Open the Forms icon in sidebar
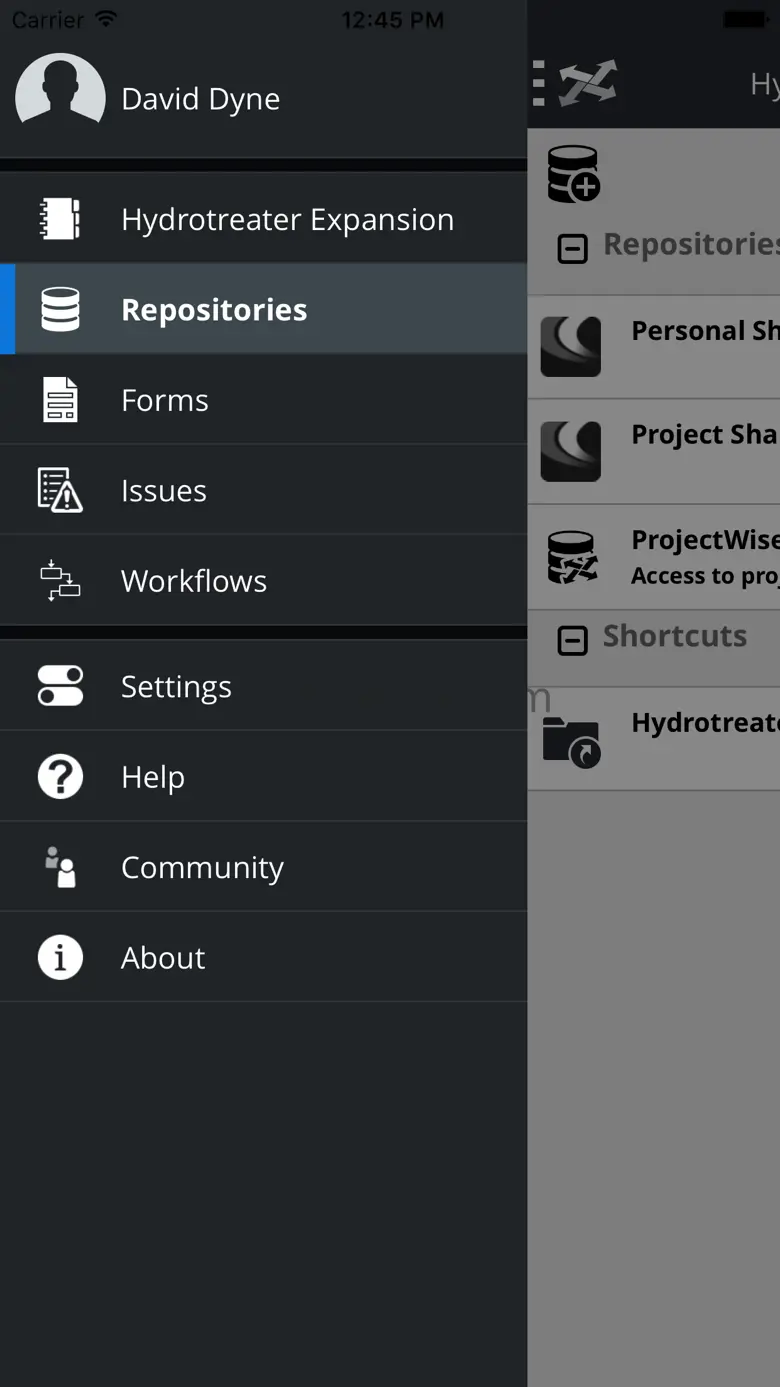This screenshot has height=1387, width=780. coord(60,400)
